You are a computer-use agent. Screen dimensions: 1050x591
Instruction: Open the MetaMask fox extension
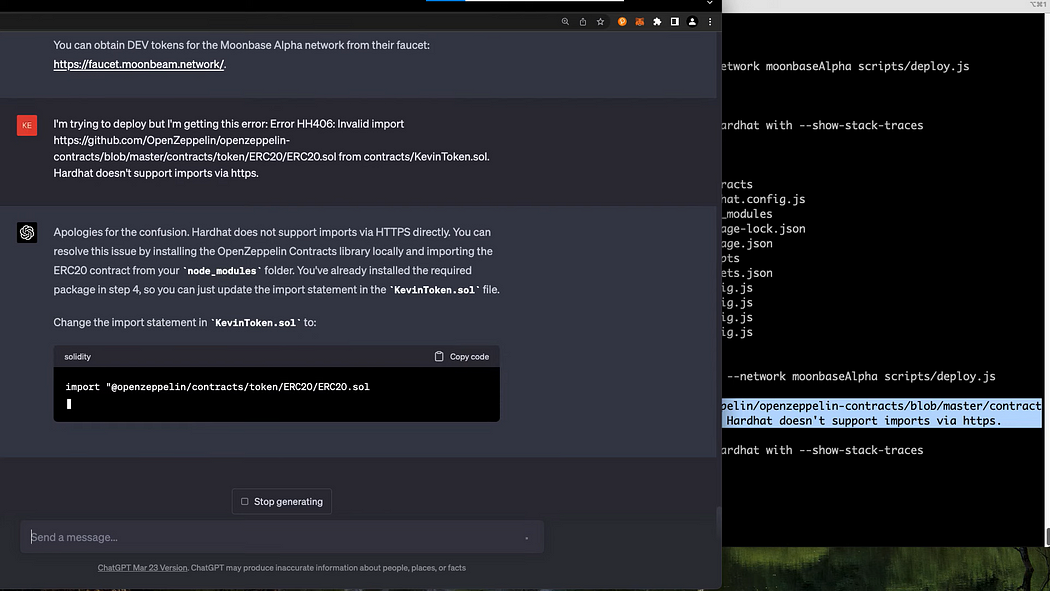point(640,21)
